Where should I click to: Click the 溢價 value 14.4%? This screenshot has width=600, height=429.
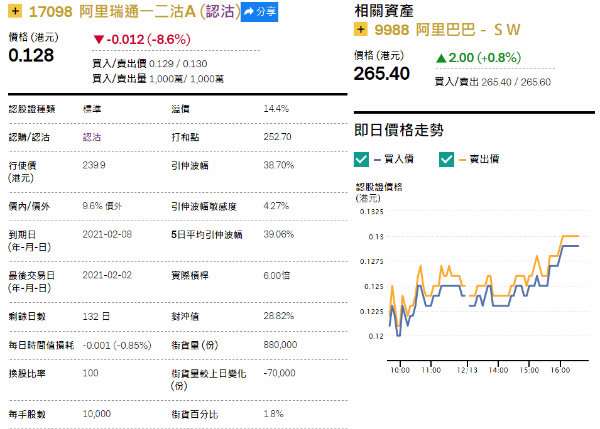276,109
